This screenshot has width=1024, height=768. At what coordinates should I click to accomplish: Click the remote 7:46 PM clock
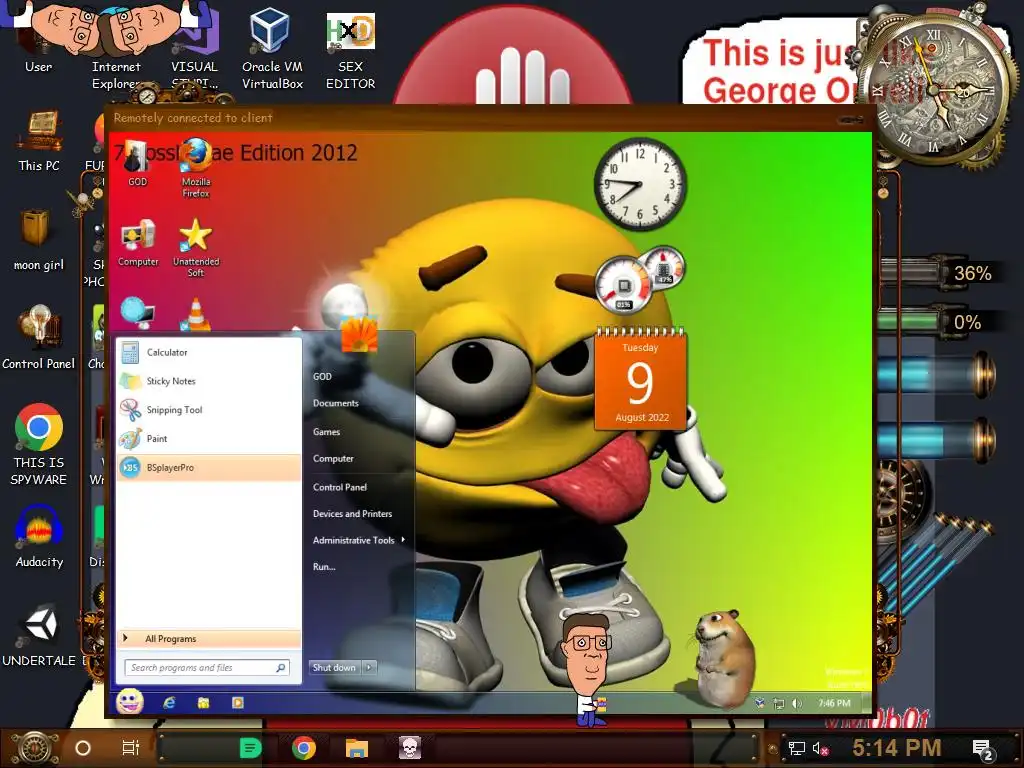click(x=835, y=703)
